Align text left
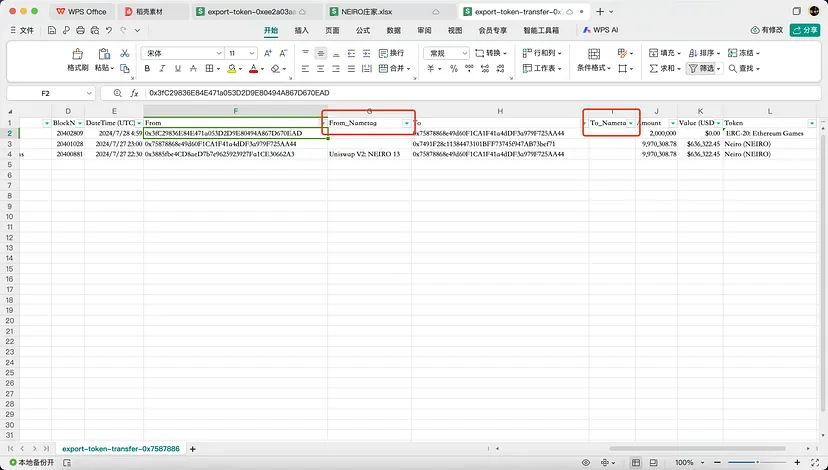Image resolution: width=828 pixels, height=470 pixels. click(x=305, y=69)
